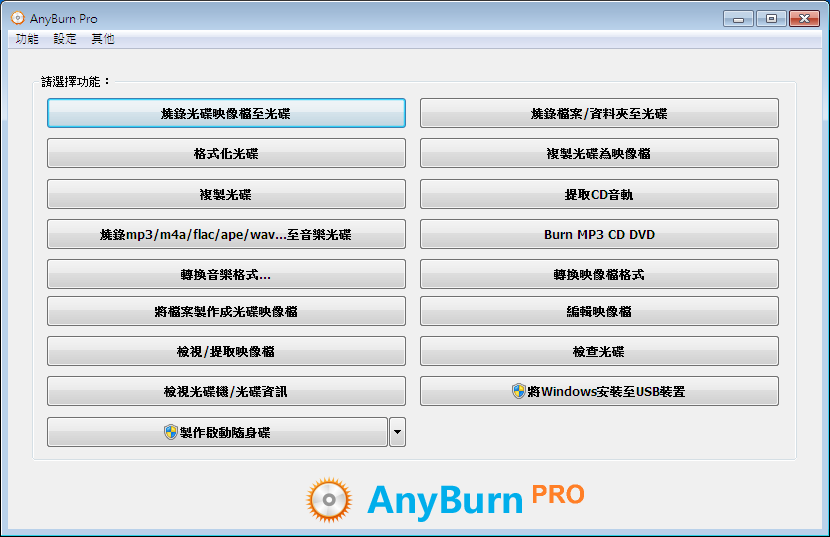Click 轉換映像檔格式 button
This screenshot has width=830, height=537.
pyautogui.click(x=599, y=274)
